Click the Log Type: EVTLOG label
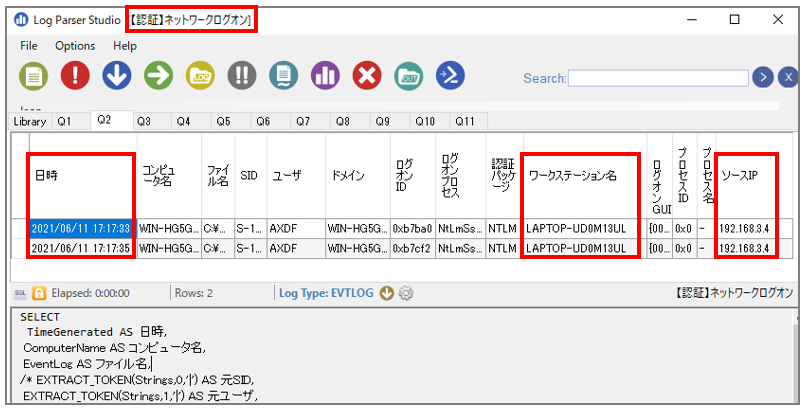The width and height of the screenshot is (806, 410). (326, 293)
